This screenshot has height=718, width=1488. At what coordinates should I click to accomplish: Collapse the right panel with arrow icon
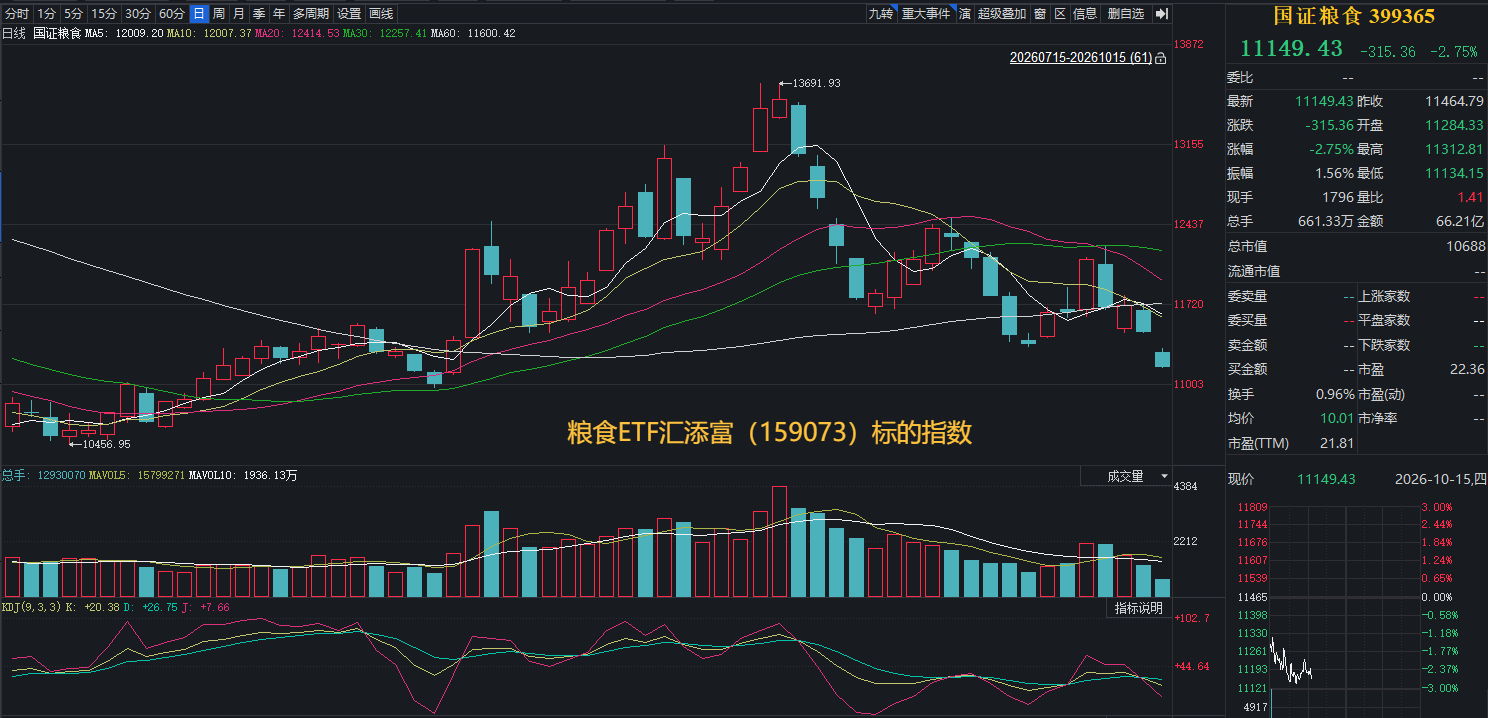(x=1161, y=14)
